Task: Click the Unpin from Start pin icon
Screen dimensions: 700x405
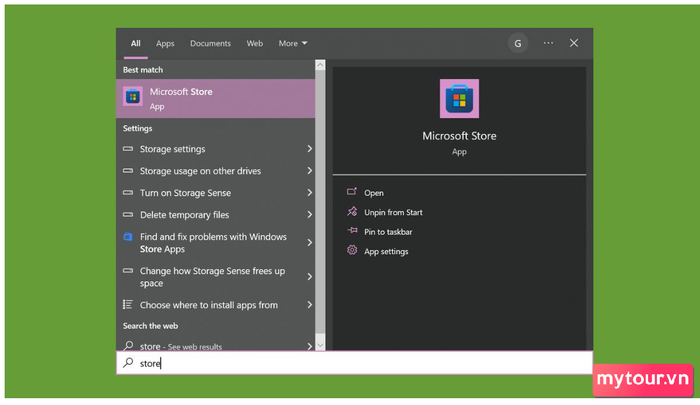Action: [x=351, y=212]
